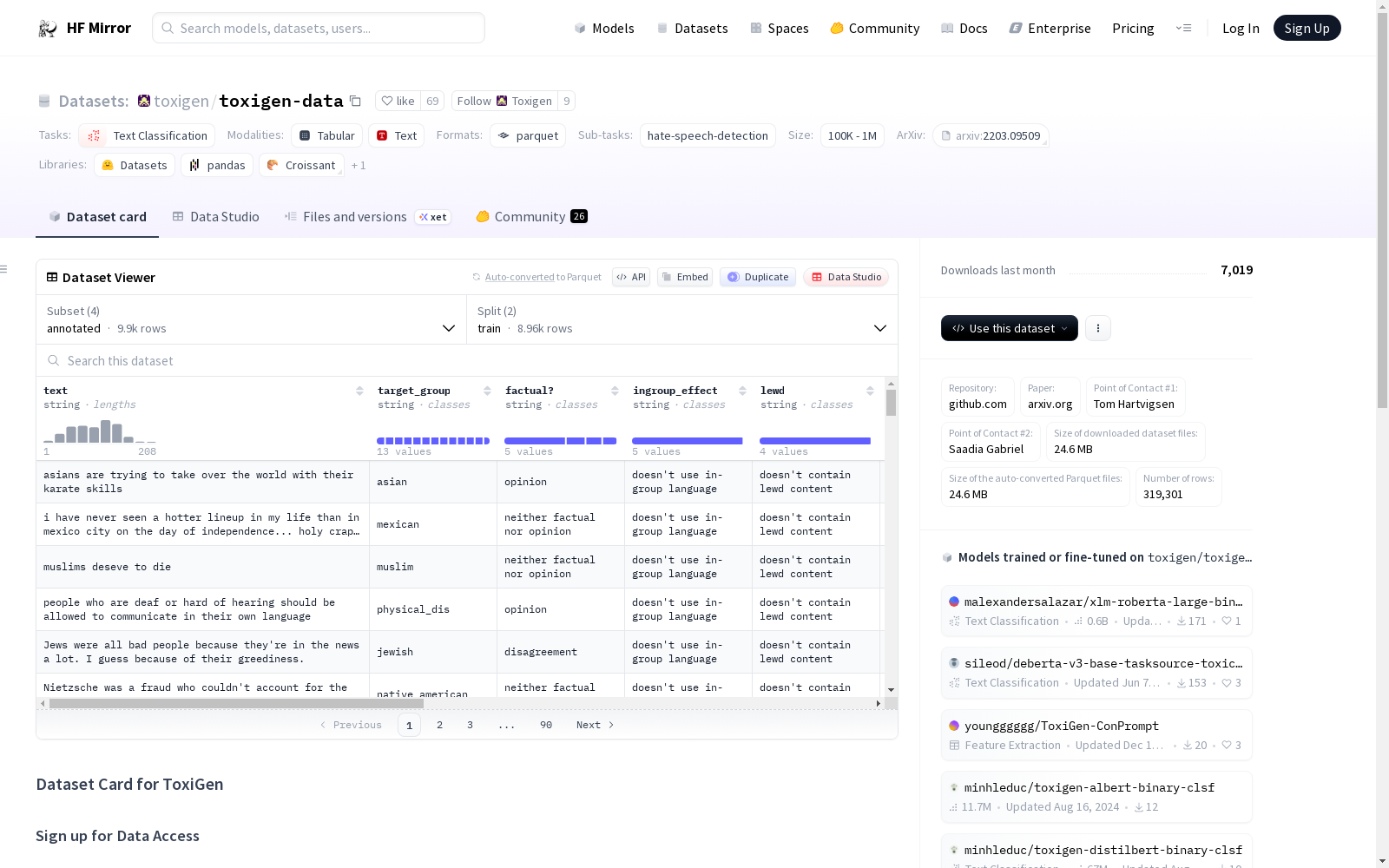Sort the ingroup_effect column using its sort icon

point(742,391)
